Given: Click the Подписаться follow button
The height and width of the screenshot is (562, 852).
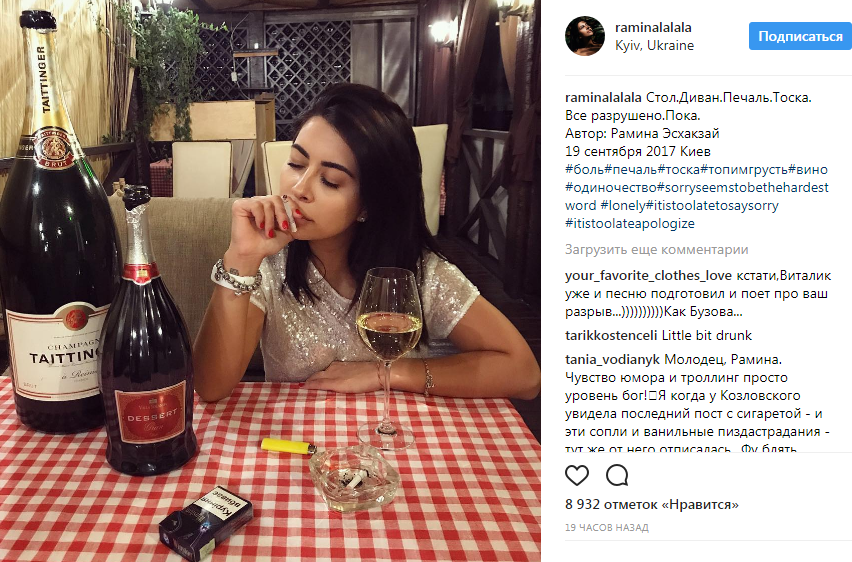Looking at the screenshot, I should pyautogui.click(x=800, y=36).
